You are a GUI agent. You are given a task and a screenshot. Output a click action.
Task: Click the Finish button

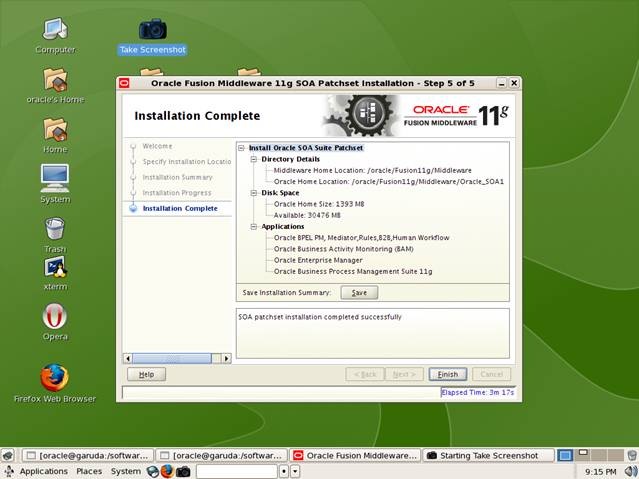pyautogui.click(x=447, y=374)
